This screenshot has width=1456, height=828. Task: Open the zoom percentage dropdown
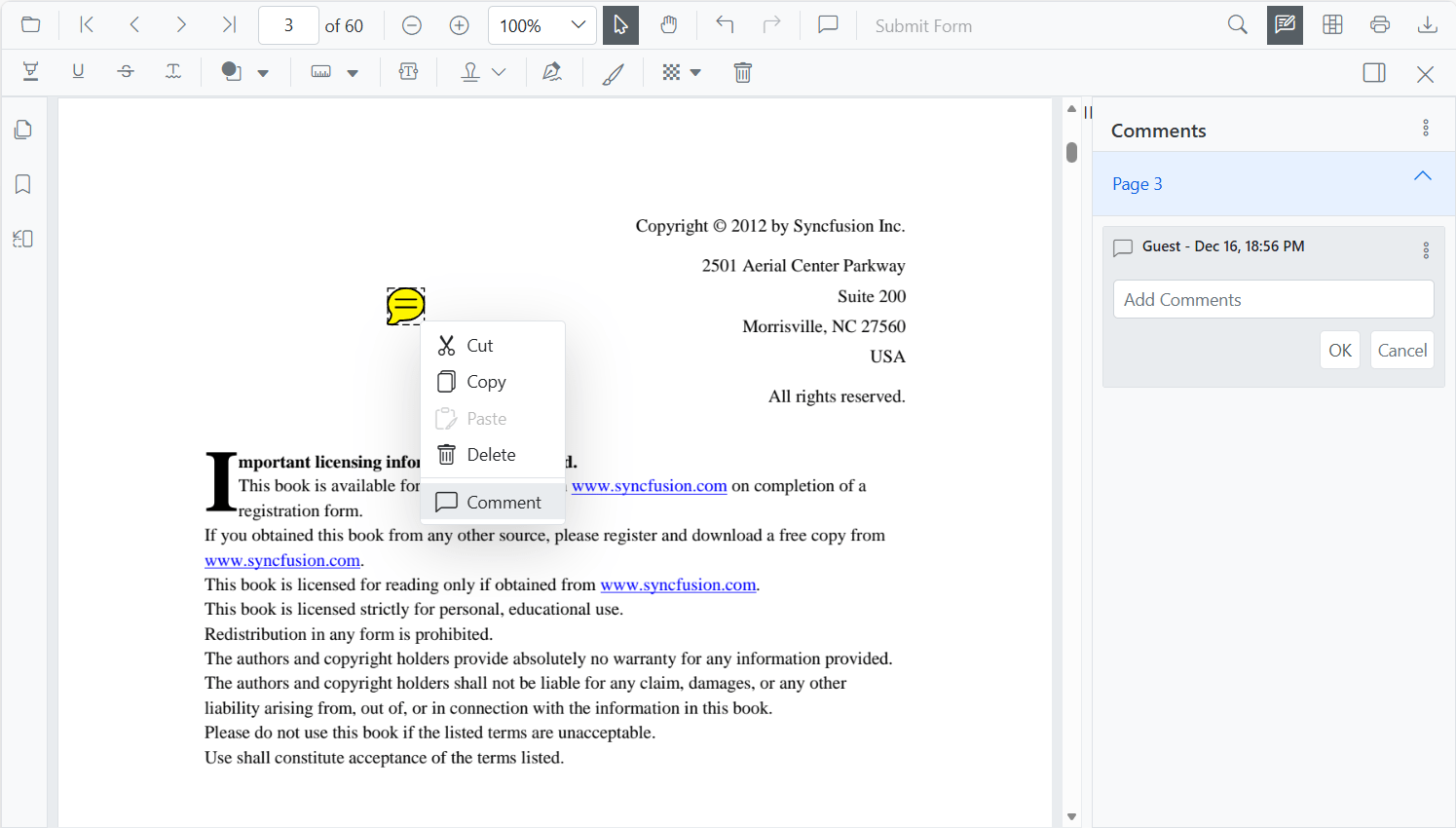[579, 25]
